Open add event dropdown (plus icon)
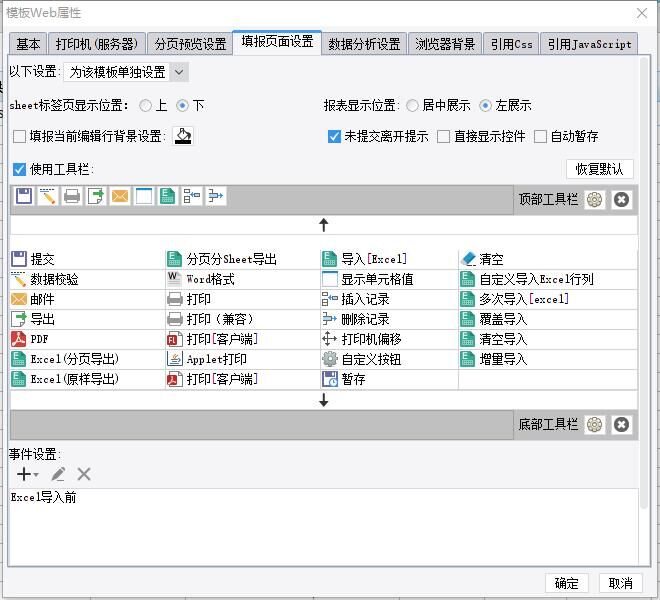 pyautogui.click(x=27, y=474)
